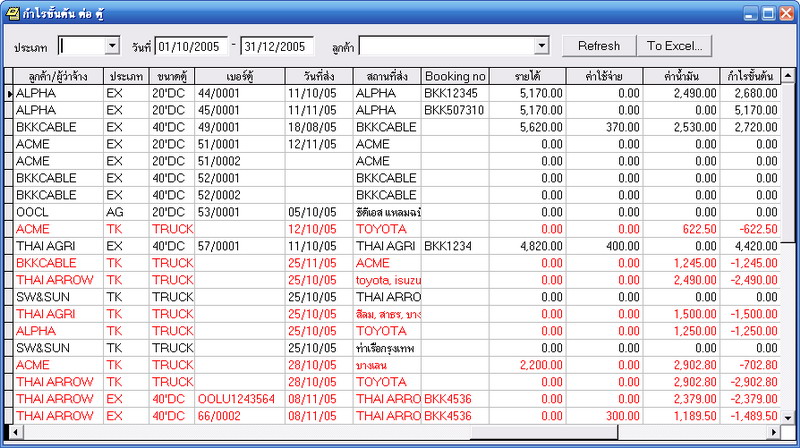Image resolution: width=800 pixels, height=448 pixels.
Task: Click the window title bar app icon
Action: pyautogui.click(x=12, y=13)
